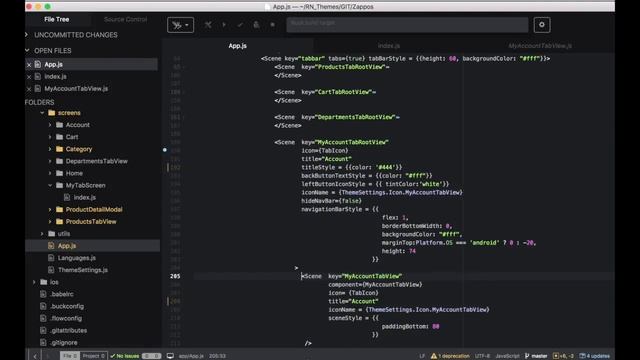Select the index.js editor tab
640x360 pixels.
pos(389,46)
